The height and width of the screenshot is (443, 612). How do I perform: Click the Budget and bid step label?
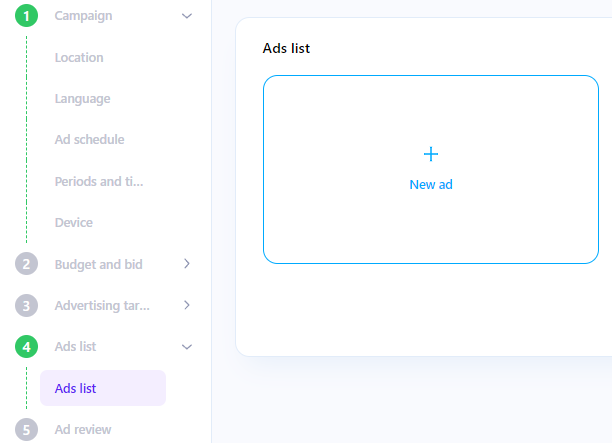[98, 264]
